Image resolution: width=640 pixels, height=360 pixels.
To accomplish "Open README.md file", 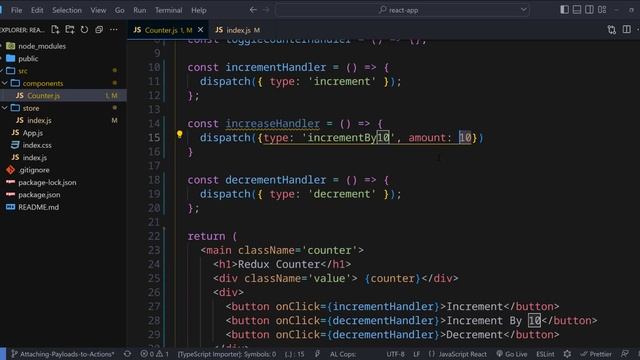I will [x=38, y=207].
